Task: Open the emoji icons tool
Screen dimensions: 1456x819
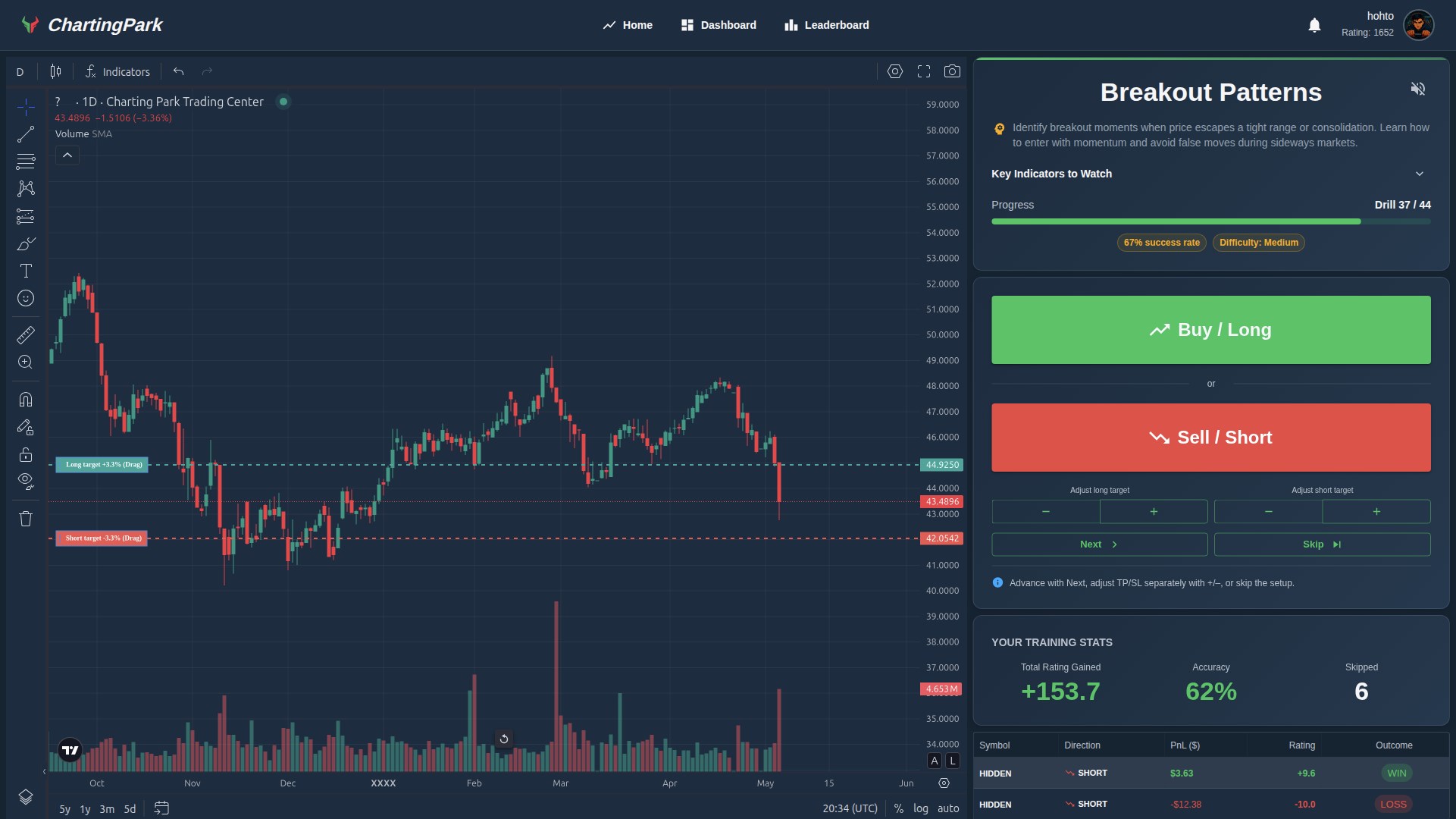Action: [26, 298]
